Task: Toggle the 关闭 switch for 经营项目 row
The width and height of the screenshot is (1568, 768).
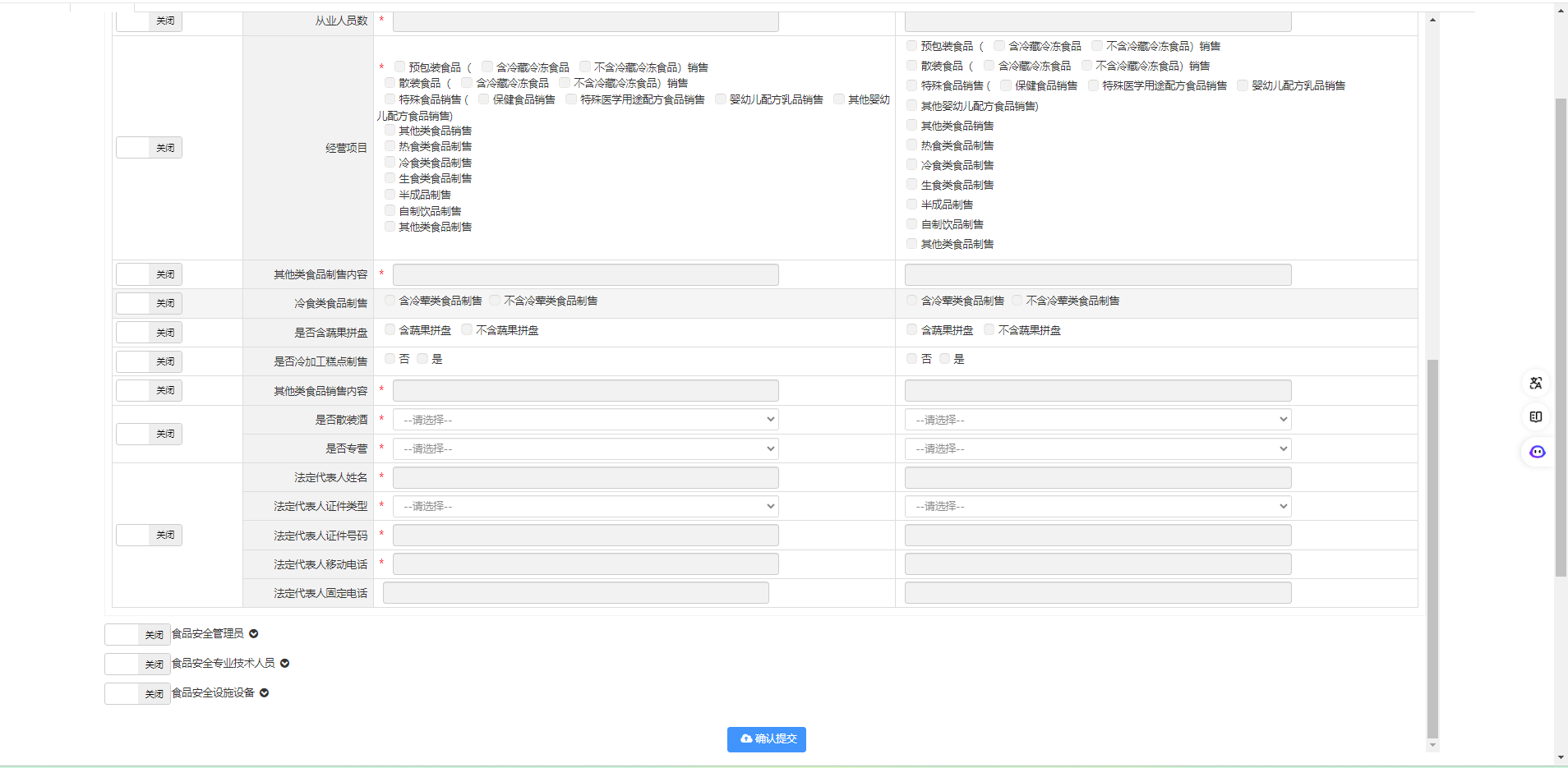Action: 149,148
